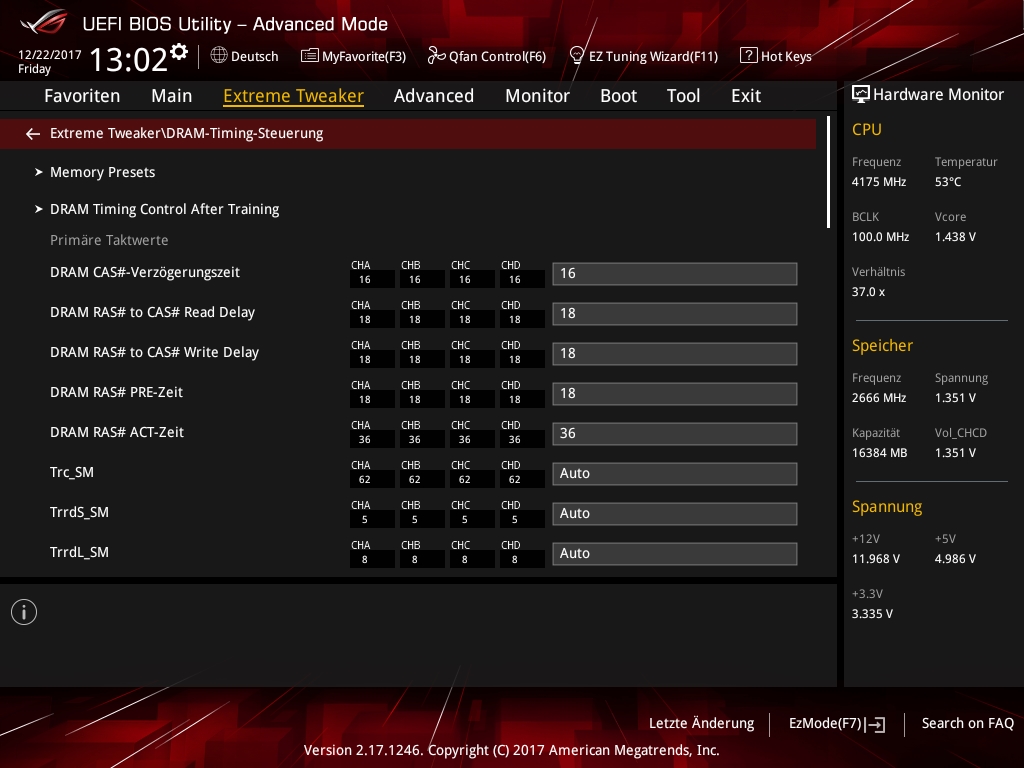
Task: Select the TrrdS_SM label
Action: (79, 512)
